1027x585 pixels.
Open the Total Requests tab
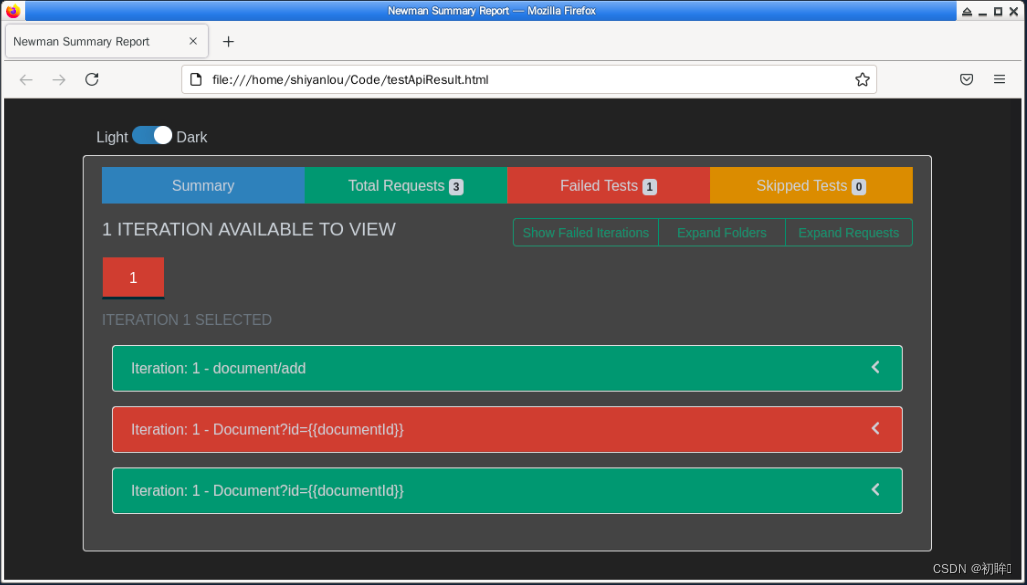pyautogui.click(x=405, y=185)
